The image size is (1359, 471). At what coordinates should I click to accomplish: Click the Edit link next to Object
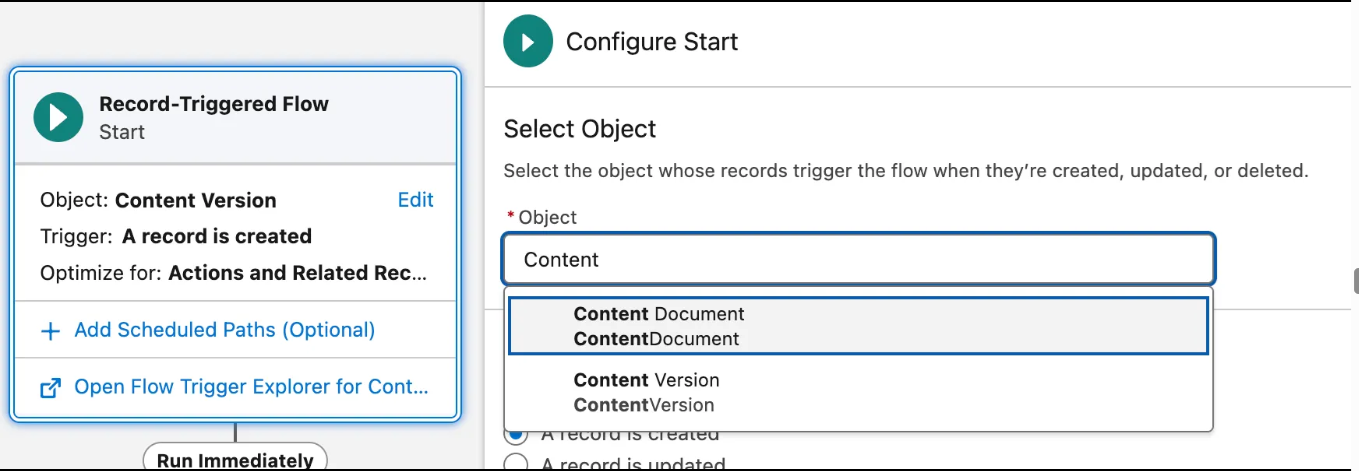coord(415,200)
